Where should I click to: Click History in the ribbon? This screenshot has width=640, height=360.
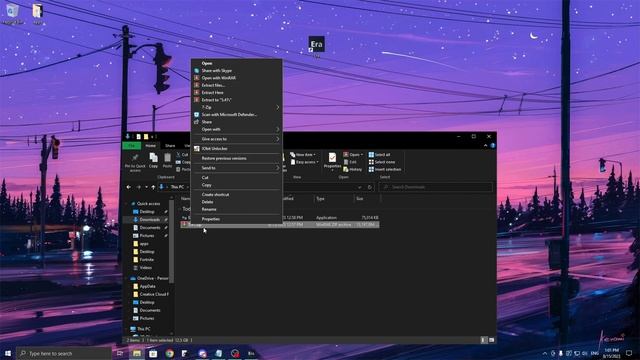(352, 169)
